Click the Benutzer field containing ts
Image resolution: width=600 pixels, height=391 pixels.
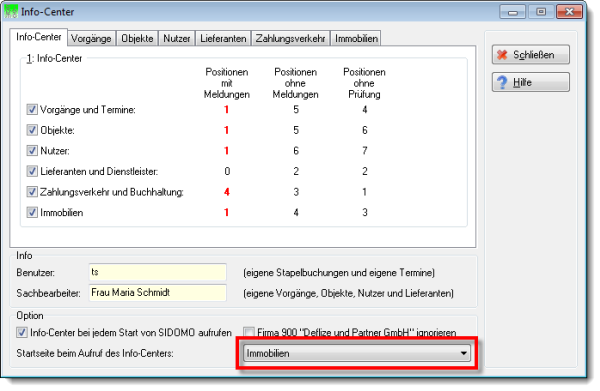click(158, 272)
